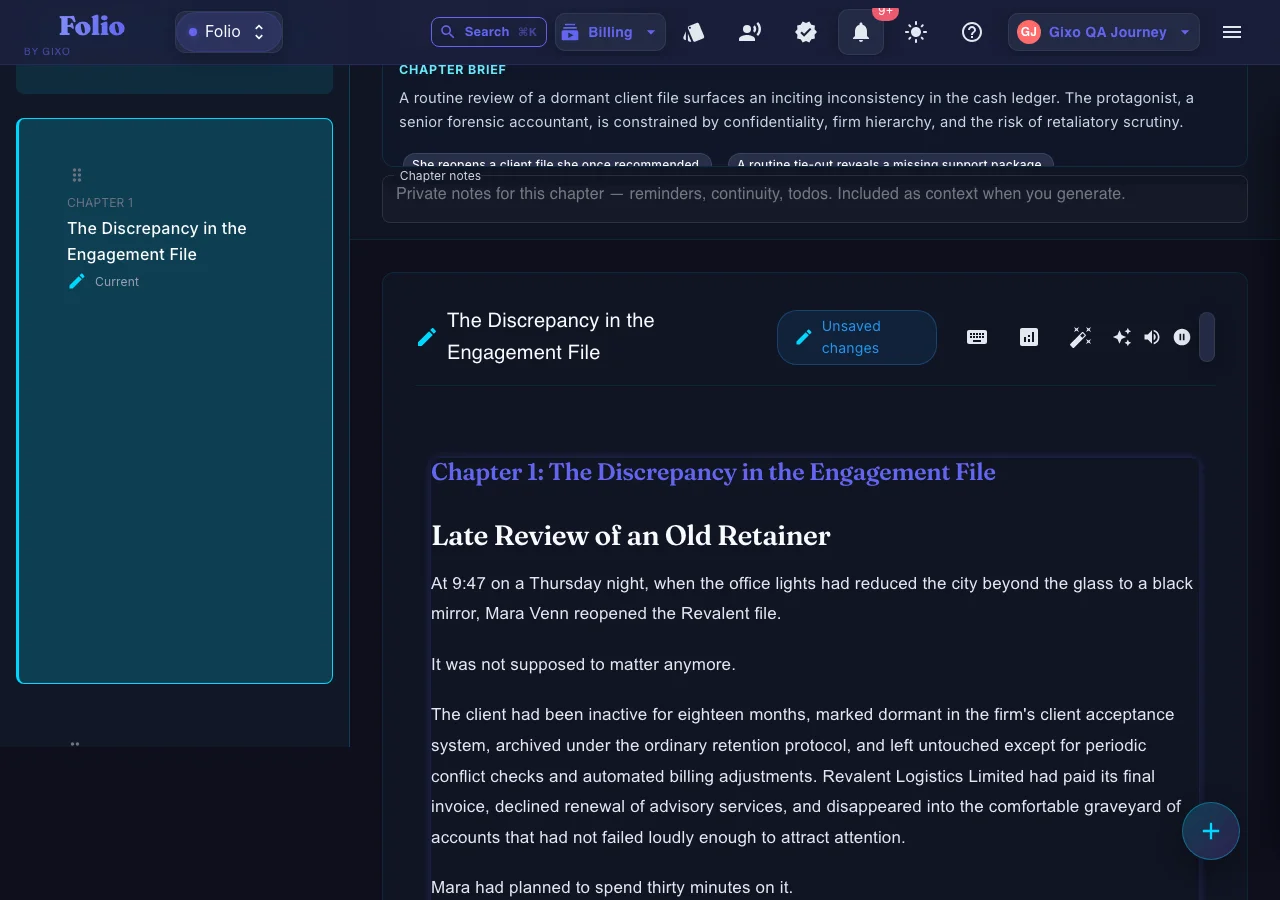Click the speaker read-aloud icon
The height and width of the screenshot is (900, 1280).
click(x=1152, y=337)
